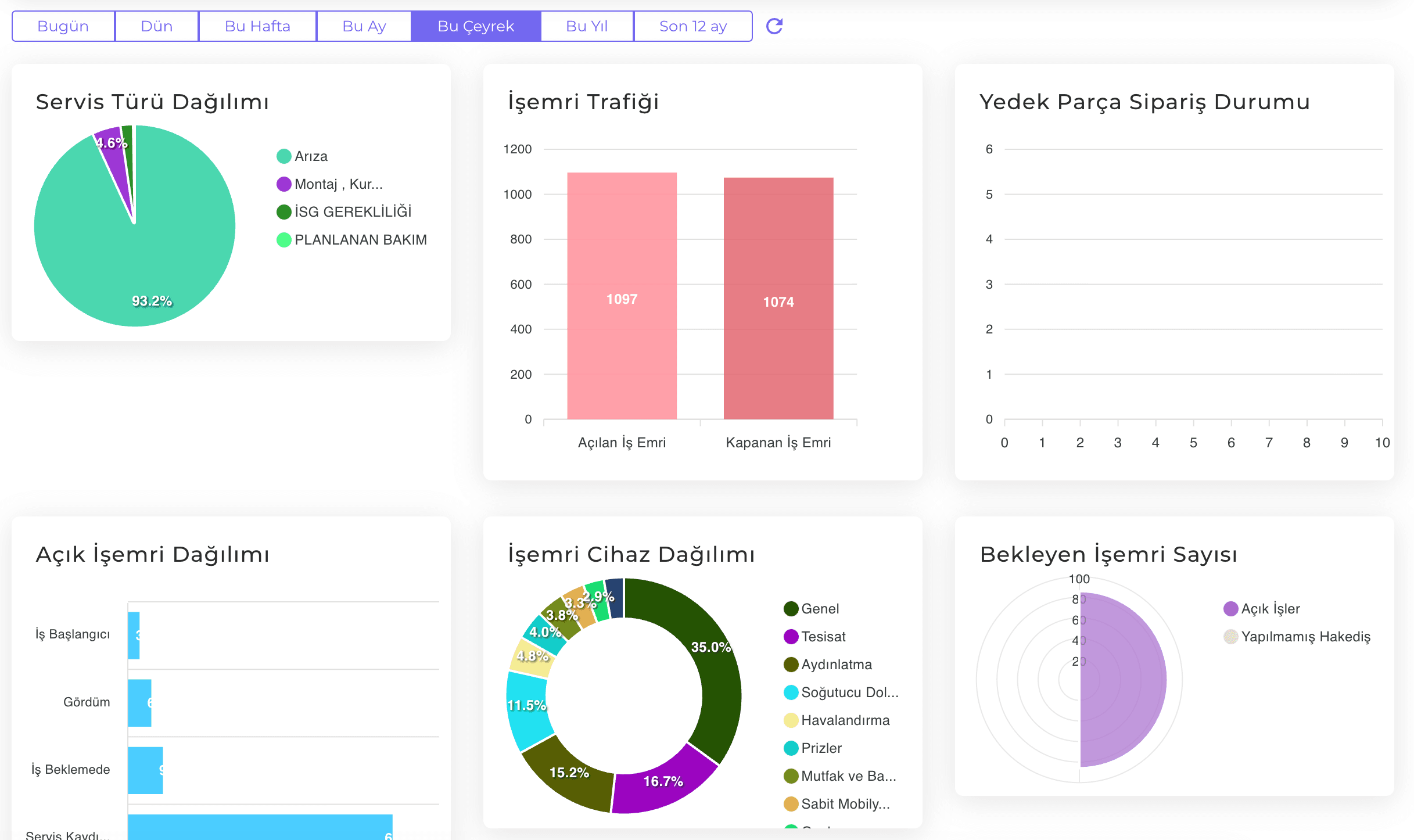This screenshot has height=840, width=1414.
Task: Toggle Montaj, Kur... legend item
Action: point(329,184)
